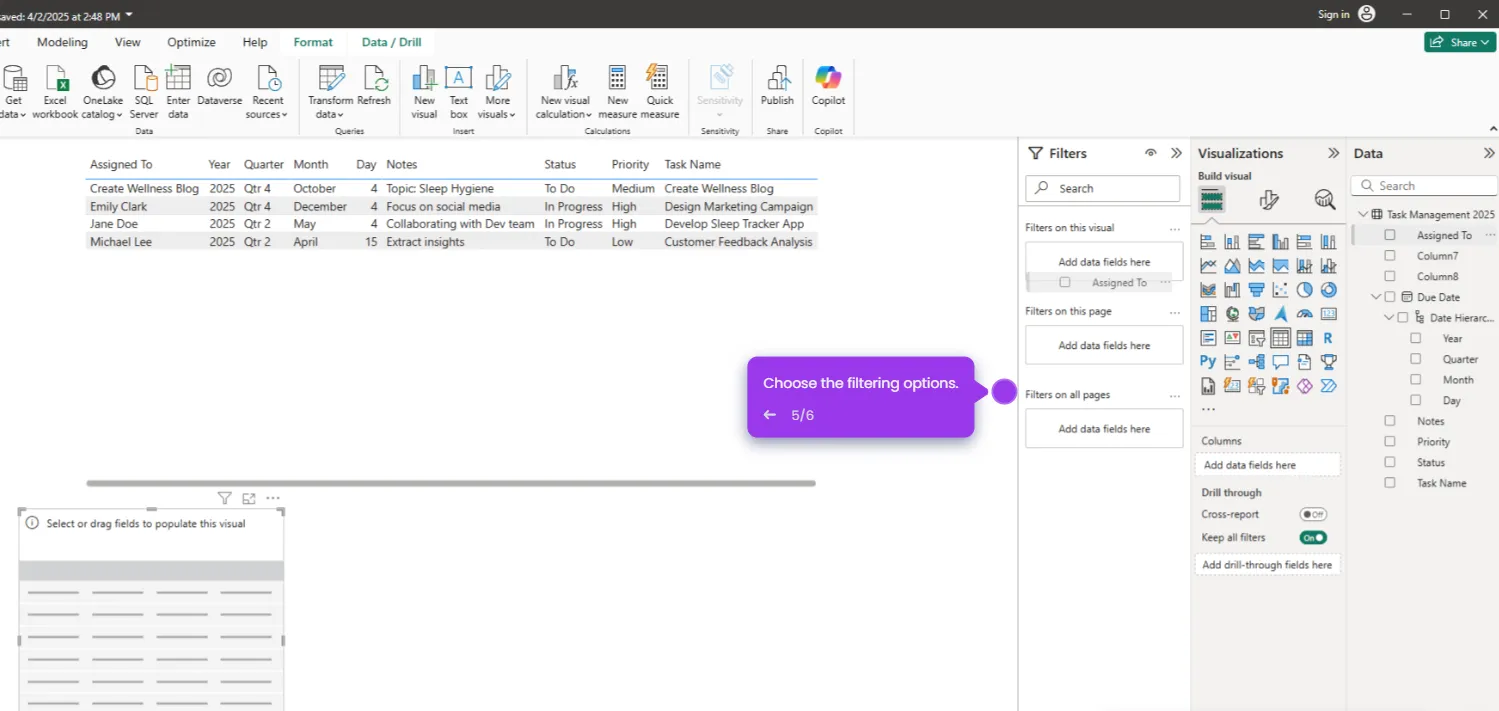Viewport: 1499px width, 711px height.
Task: Open the Optimize tab
Action: [191, 42]
